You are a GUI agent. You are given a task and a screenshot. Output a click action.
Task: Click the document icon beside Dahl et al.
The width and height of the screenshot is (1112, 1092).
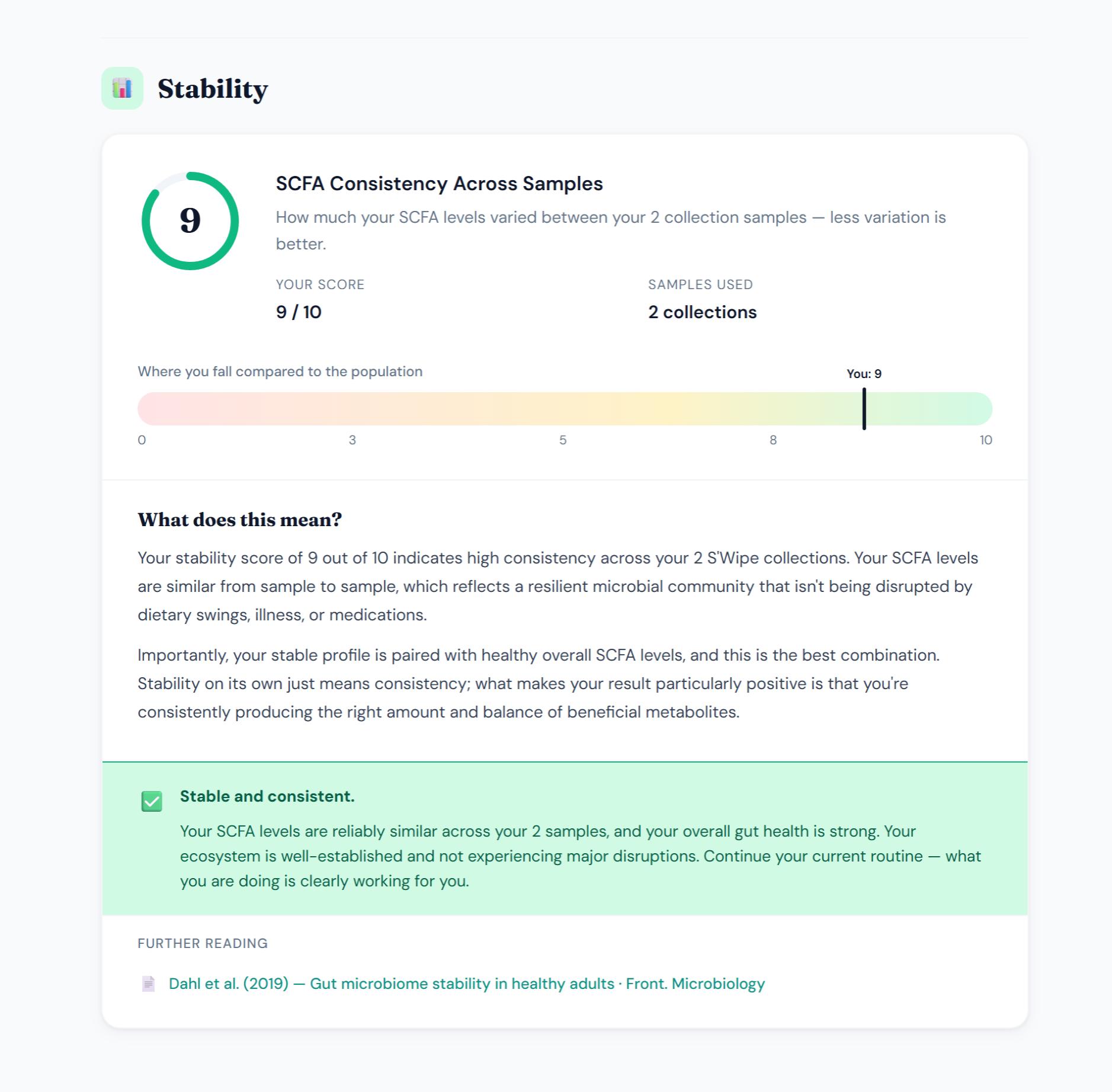pyautogui.click(x=148, y=984)
